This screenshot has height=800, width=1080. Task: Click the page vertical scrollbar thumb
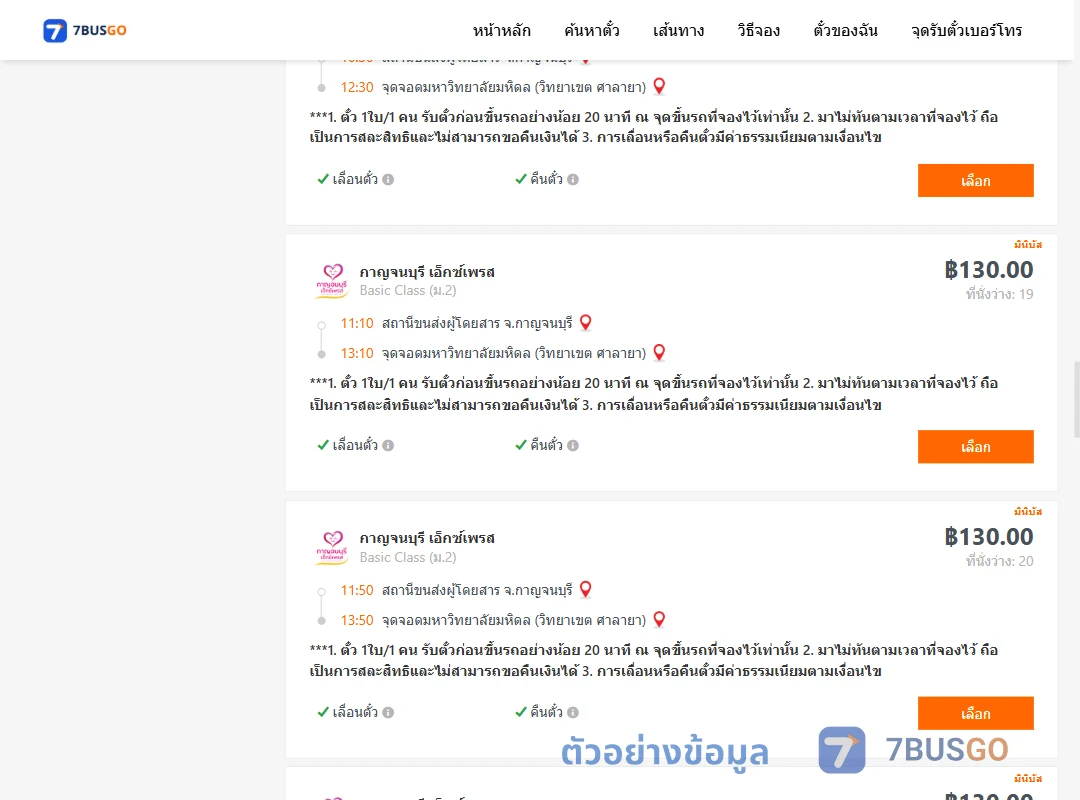pos(1077,400)
